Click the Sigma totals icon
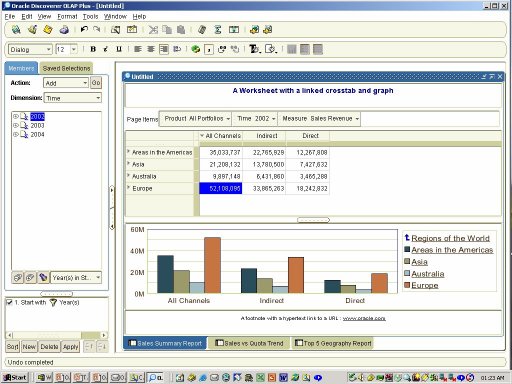Viewport: 512px width, 384px height. 218,30
